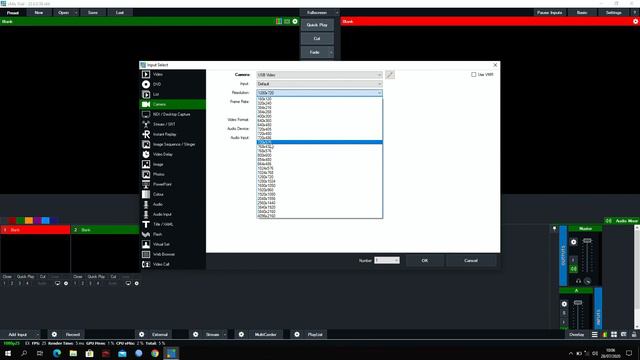The height and width of the screenshot is (360, 640).
Task: Pick the orange category colour swatch
Action: pos(29,220)
